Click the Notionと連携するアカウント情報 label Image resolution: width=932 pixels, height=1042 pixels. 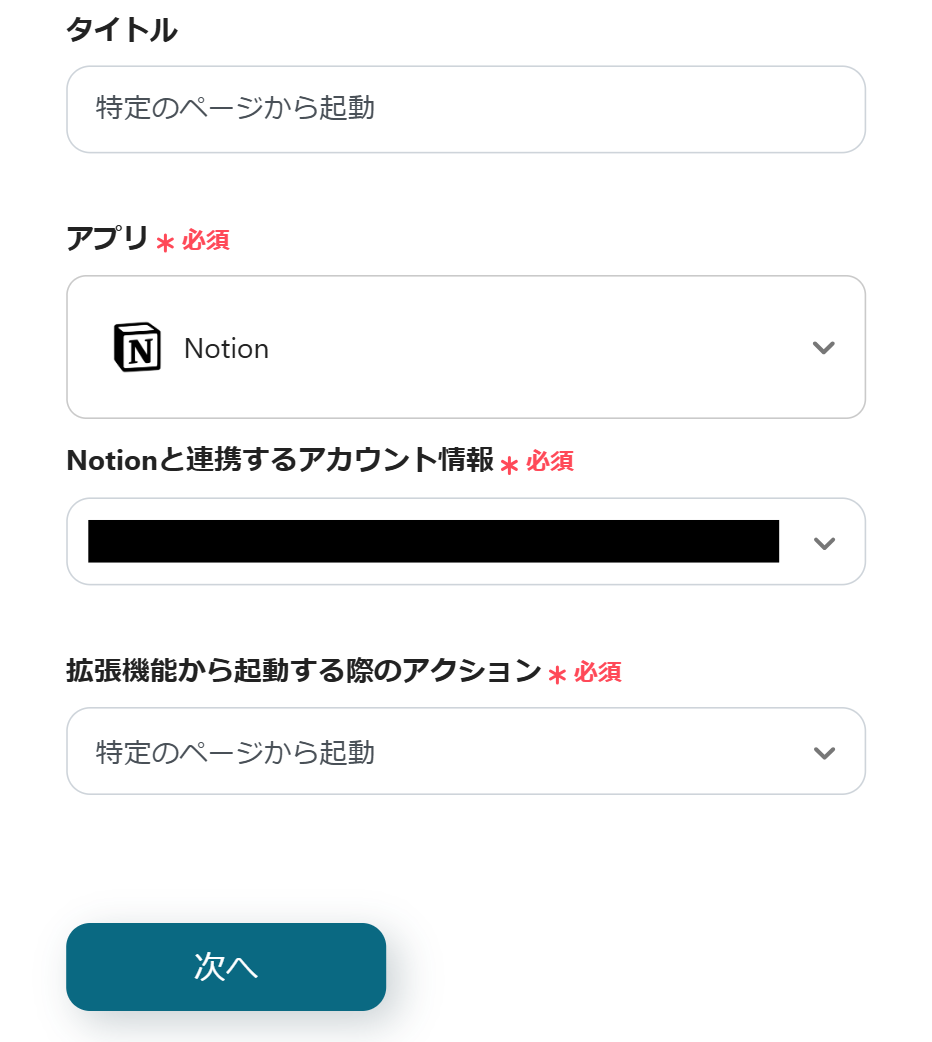(x=280, y=460)
